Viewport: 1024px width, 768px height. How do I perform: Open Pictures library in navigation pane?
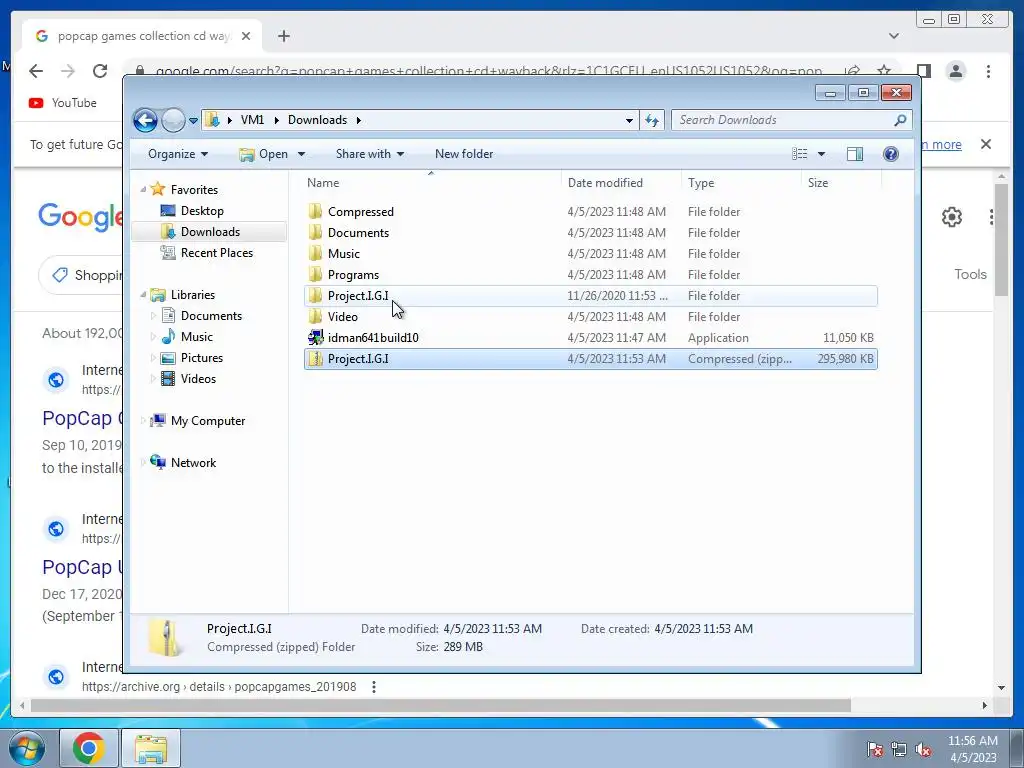pyautogui.click(x=201, y=358)
